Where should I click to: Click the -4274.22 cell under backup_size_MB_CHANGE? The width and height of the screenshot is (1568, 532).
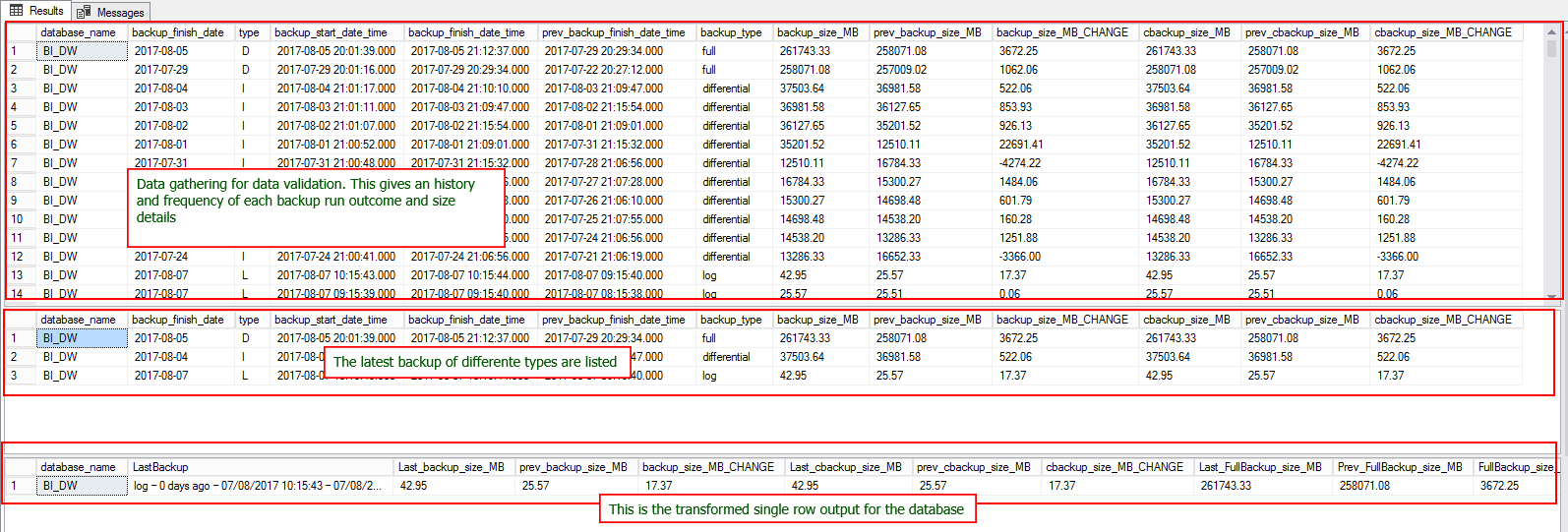click(x=1019, y=163)
